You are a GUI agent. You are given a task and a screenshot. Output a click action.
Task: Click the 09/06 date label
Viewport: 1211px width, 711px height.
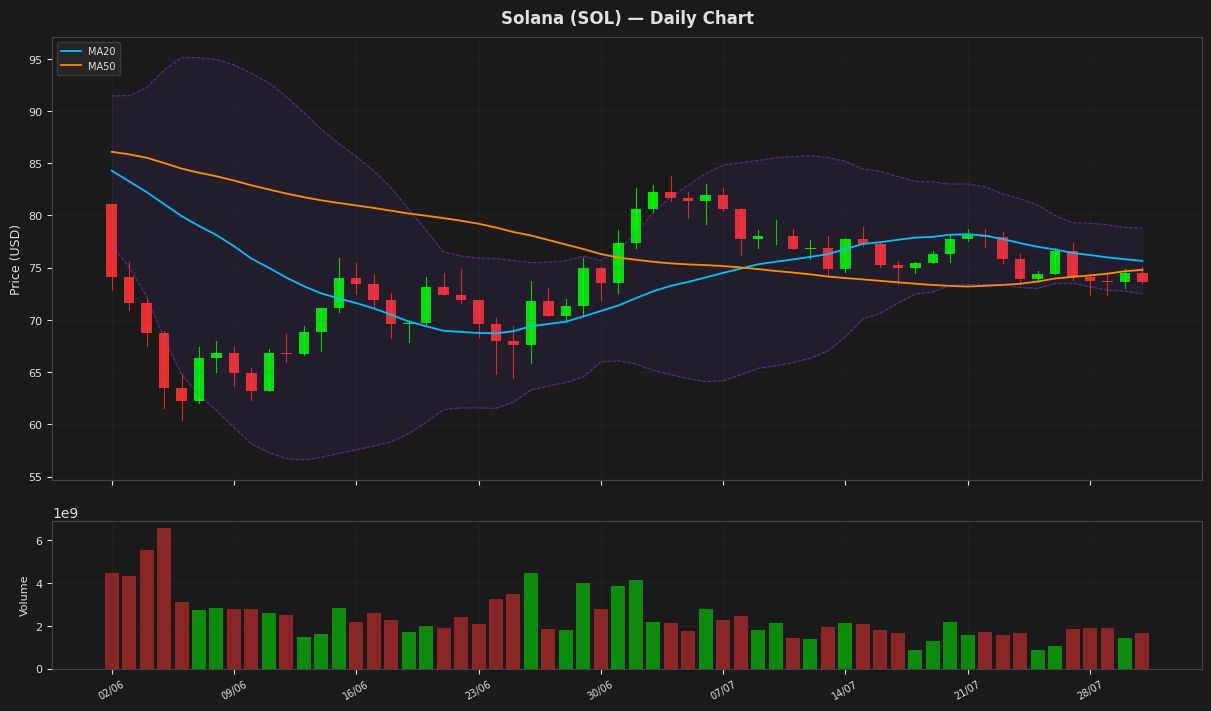pos(233,690)
